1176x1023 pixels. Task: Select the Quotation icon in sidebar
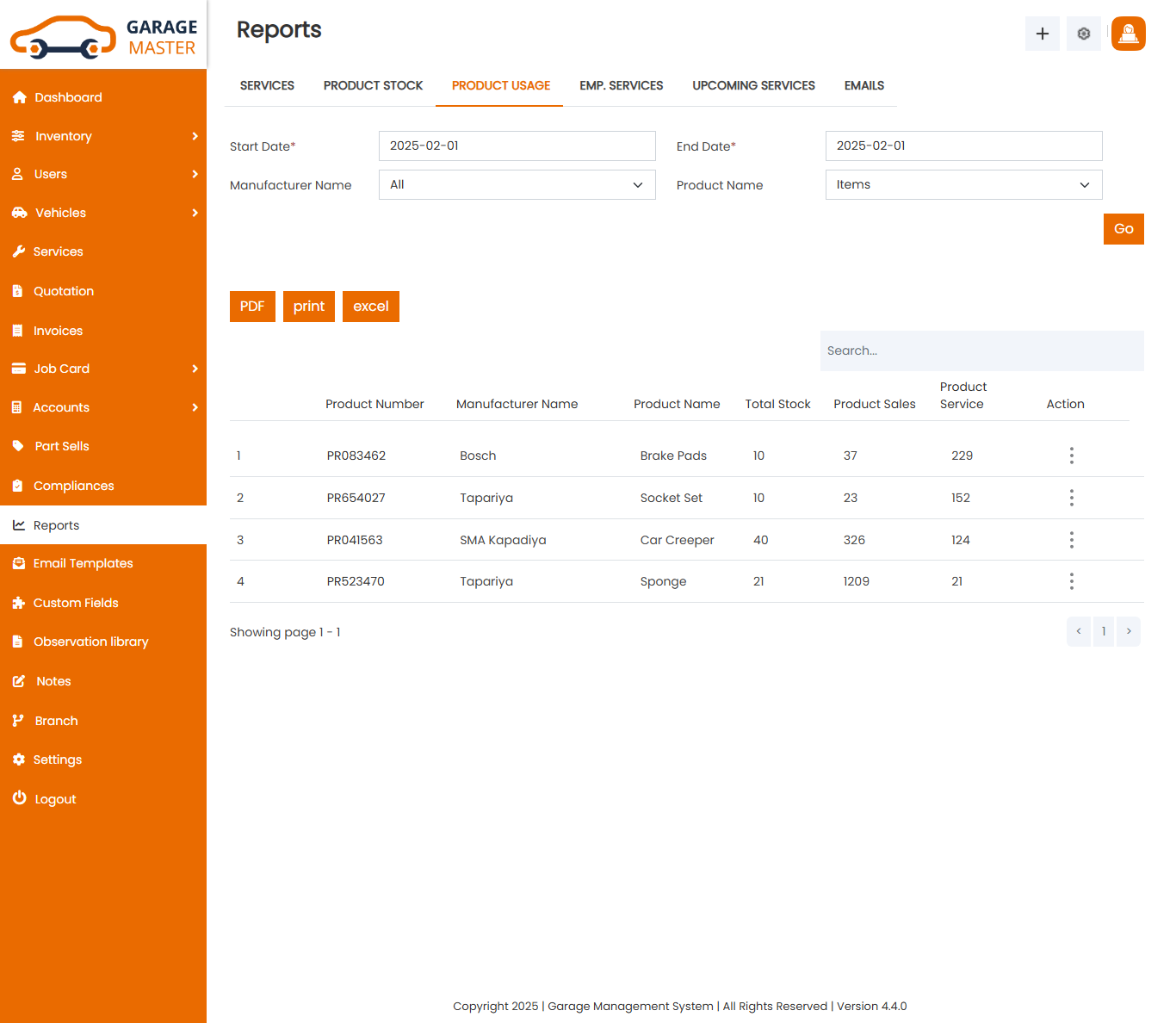(19, 291)
